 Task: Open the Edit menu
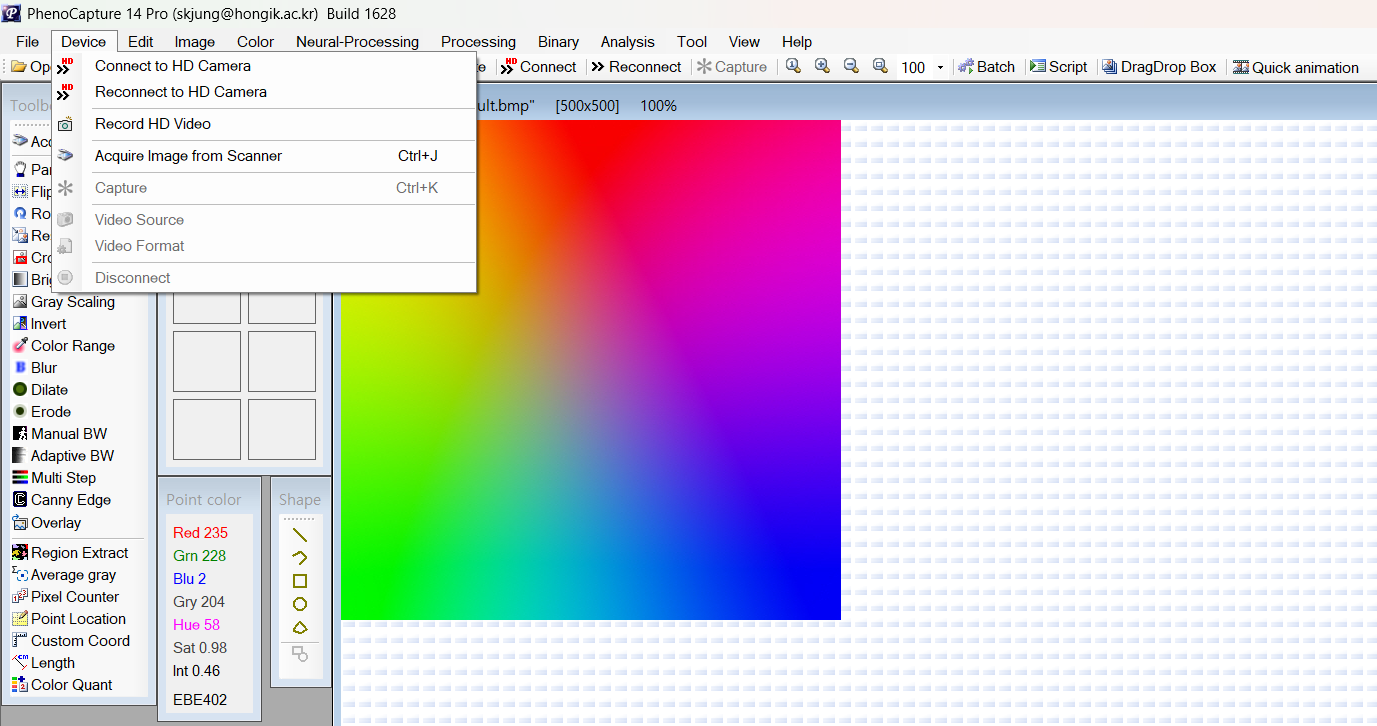[141, 42]
